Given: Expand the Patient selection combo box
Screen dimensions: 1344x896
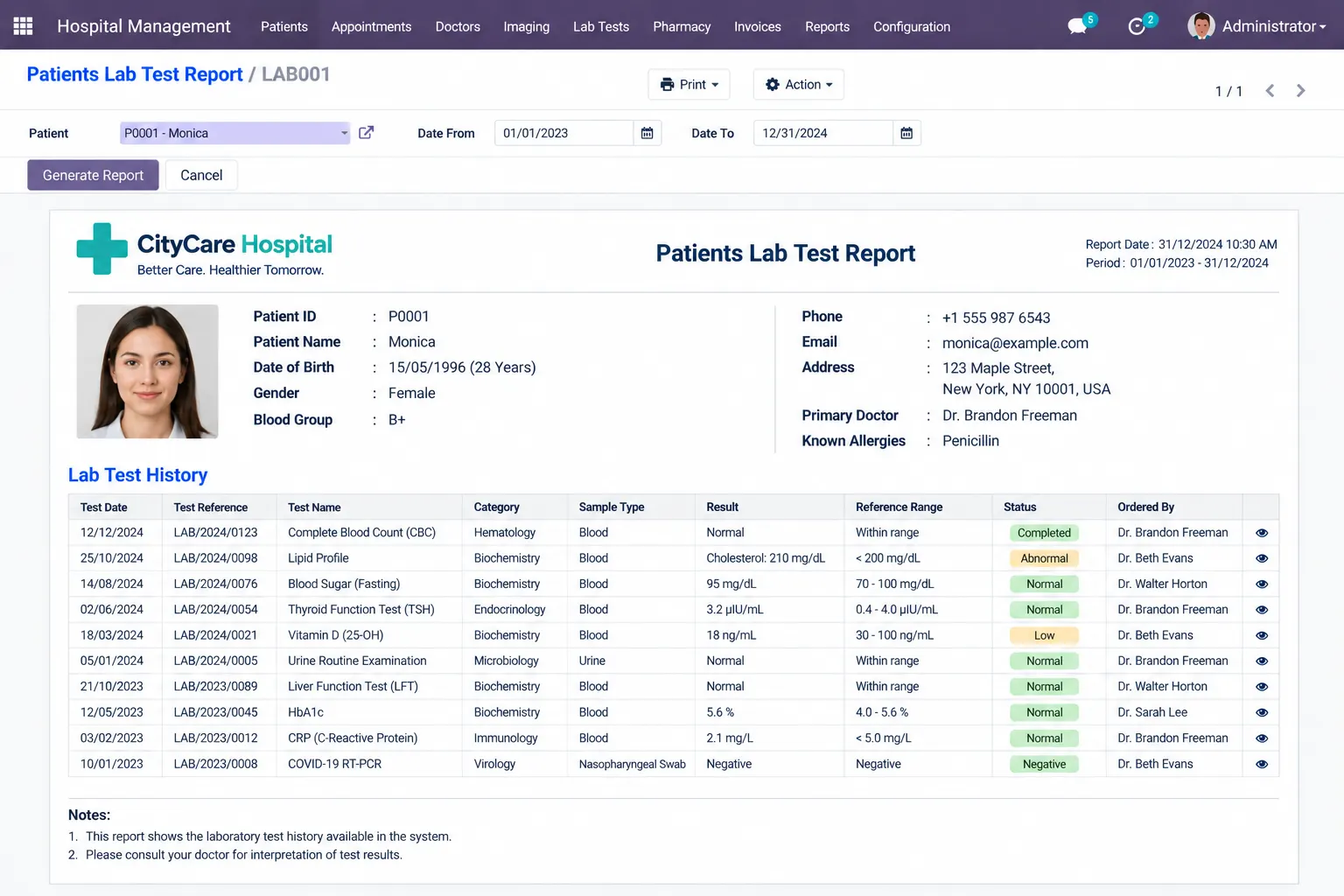Looking at the screenshot, I should 234,133.
